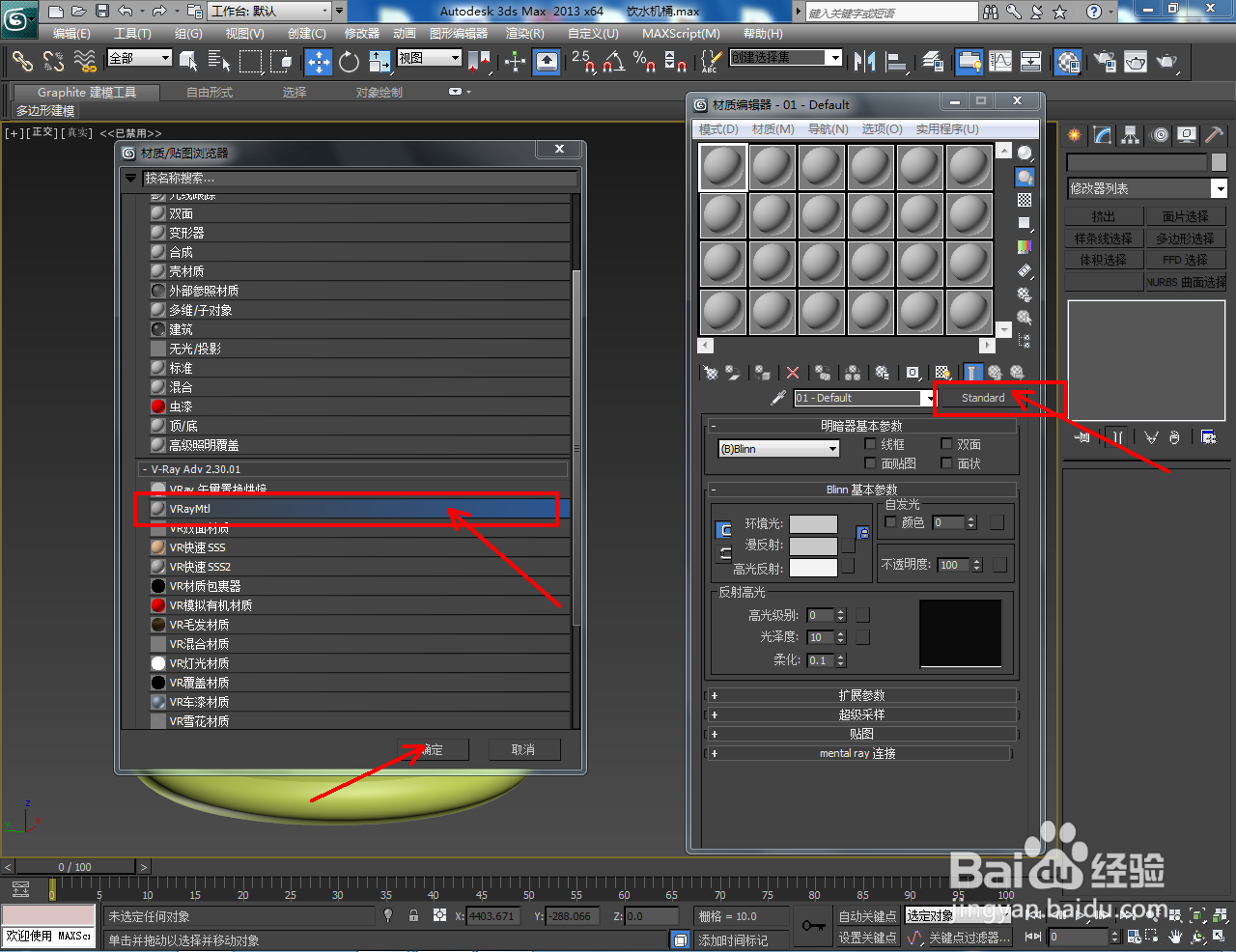The image size is (1236, 952).
Task: Click the Undo arrow icon
Action: pyautogui.click(x=126, y=12)
